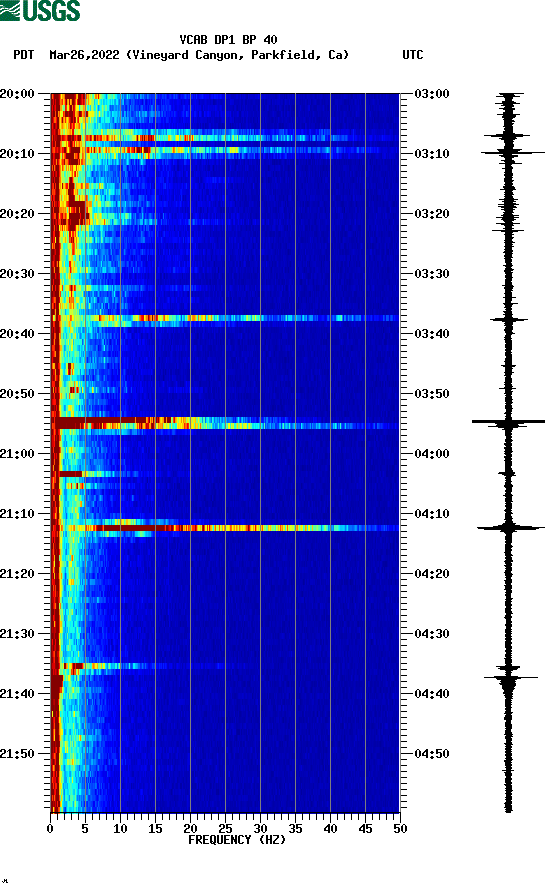The image size is (552, 892).
Task: Click the 03:10 UTC time label
Action: pyautogui.click(x=432, y=154)
